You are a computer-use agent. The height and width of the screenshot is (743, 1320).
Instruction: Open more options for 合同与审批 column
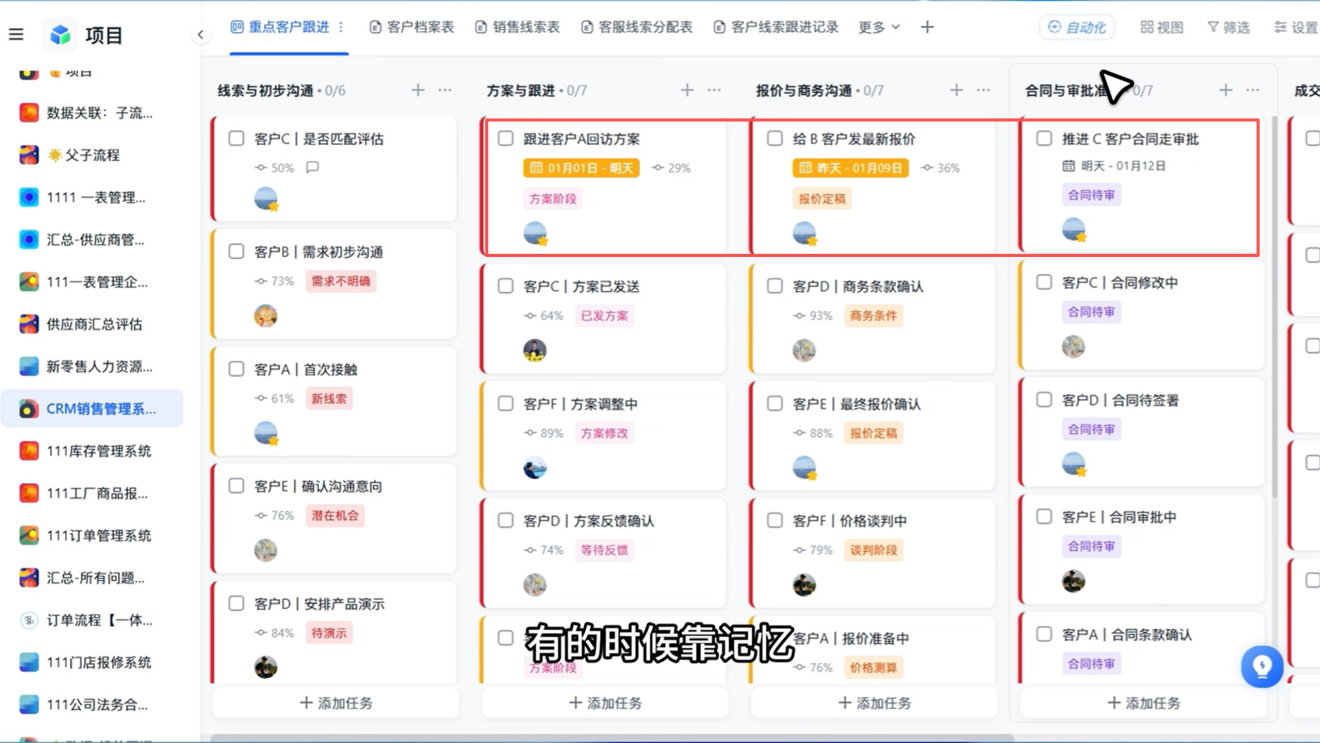(1253, 90)
